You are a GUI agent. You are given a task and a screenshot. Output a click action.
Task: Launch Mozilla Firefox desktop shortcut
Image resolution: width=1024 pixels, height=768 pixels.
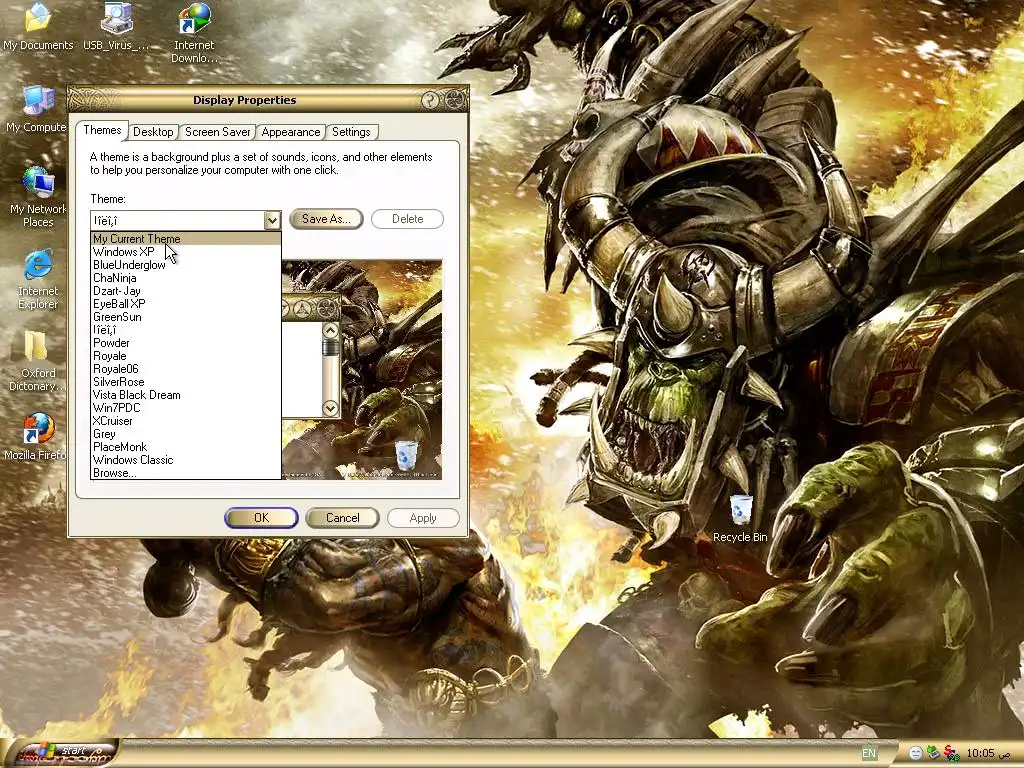coord(37,436)
